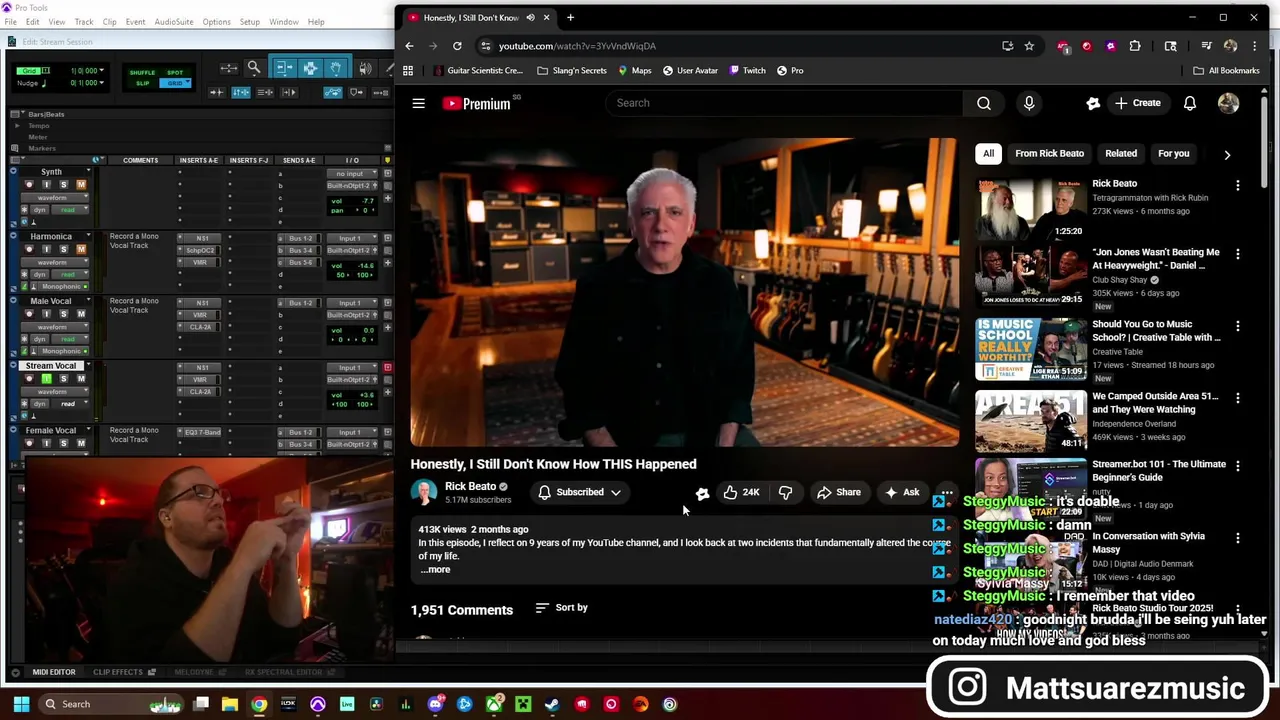
Task: Open Synth track waveform view selector
Action: coord(55,198)
